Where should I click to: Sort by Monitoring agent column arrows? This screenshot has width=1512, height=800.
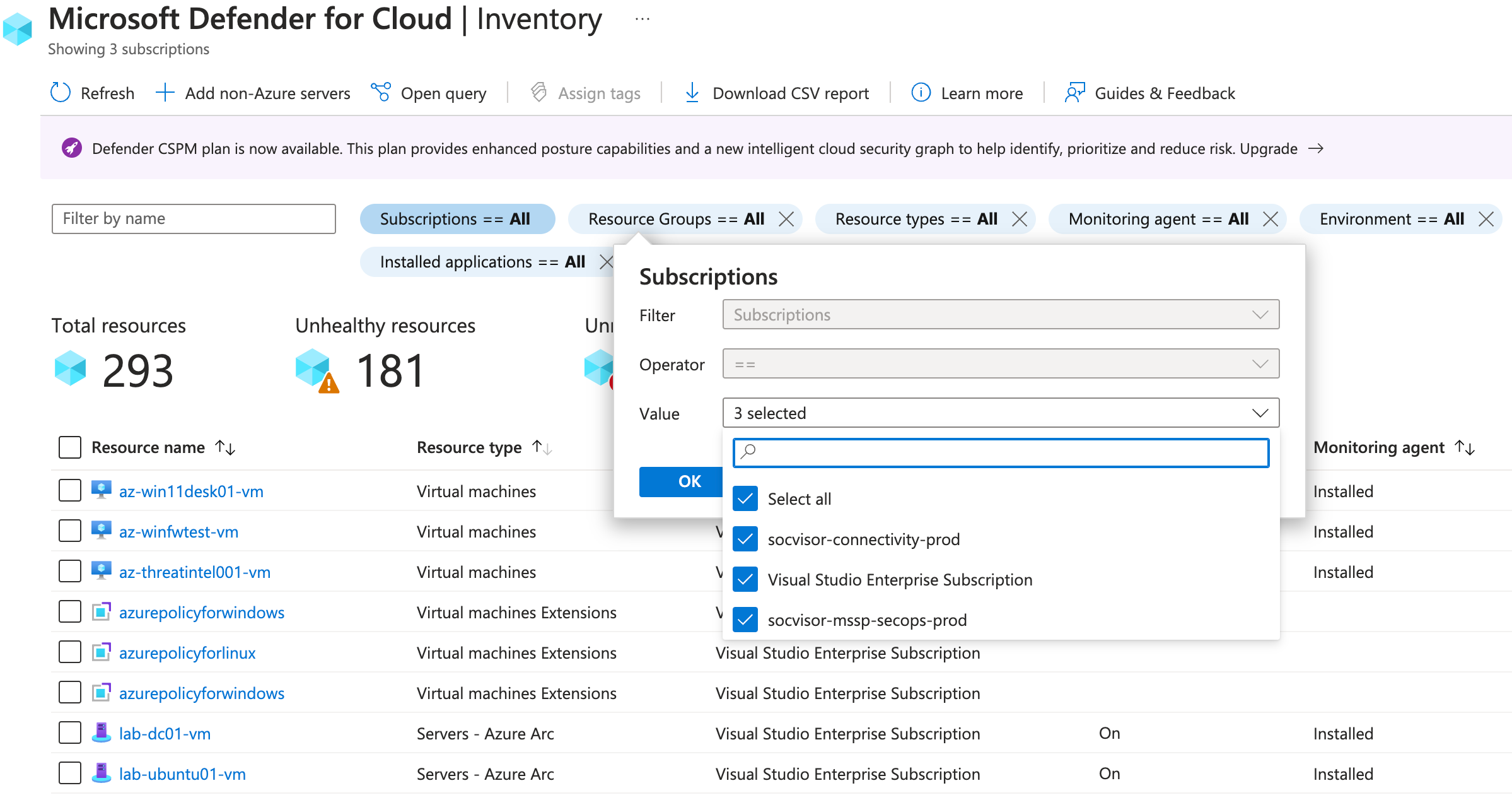[1465, 447]
